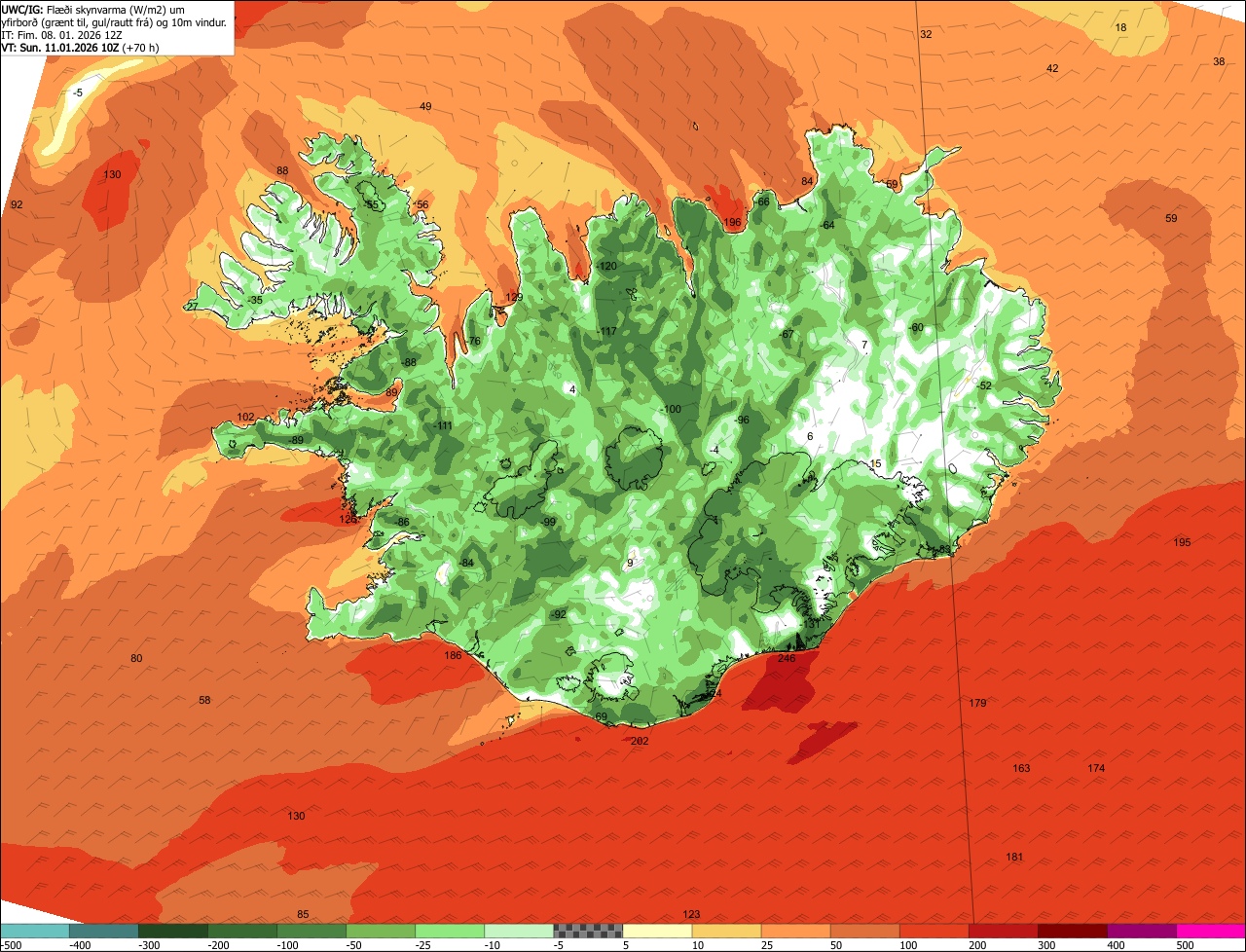Click the '-55' value in the Westfjords
Screen dimensions: 1246x952
tap(371, 205)
